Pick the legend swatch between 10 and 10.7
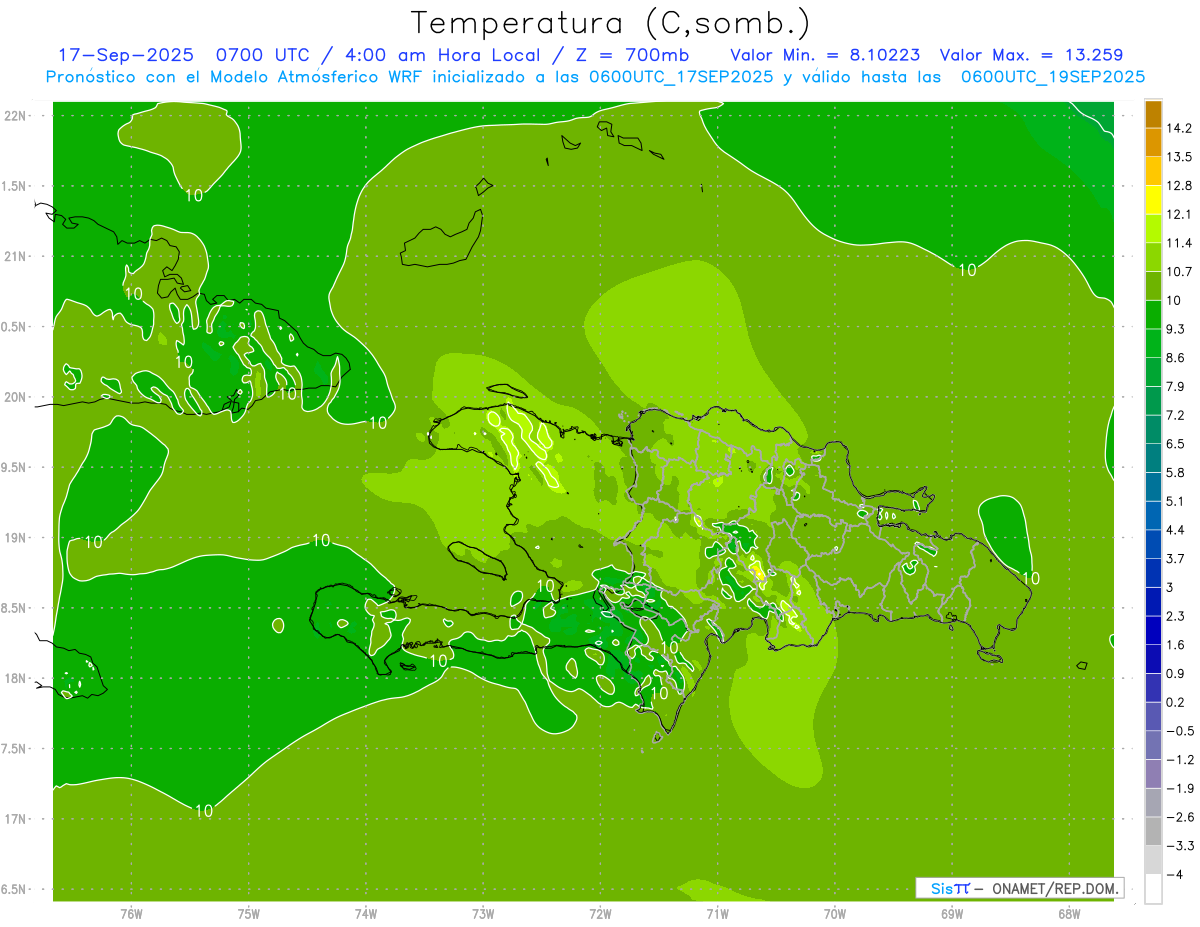Image resolution: width=1200 pixels, height=927 pixels. point(1153,286)
